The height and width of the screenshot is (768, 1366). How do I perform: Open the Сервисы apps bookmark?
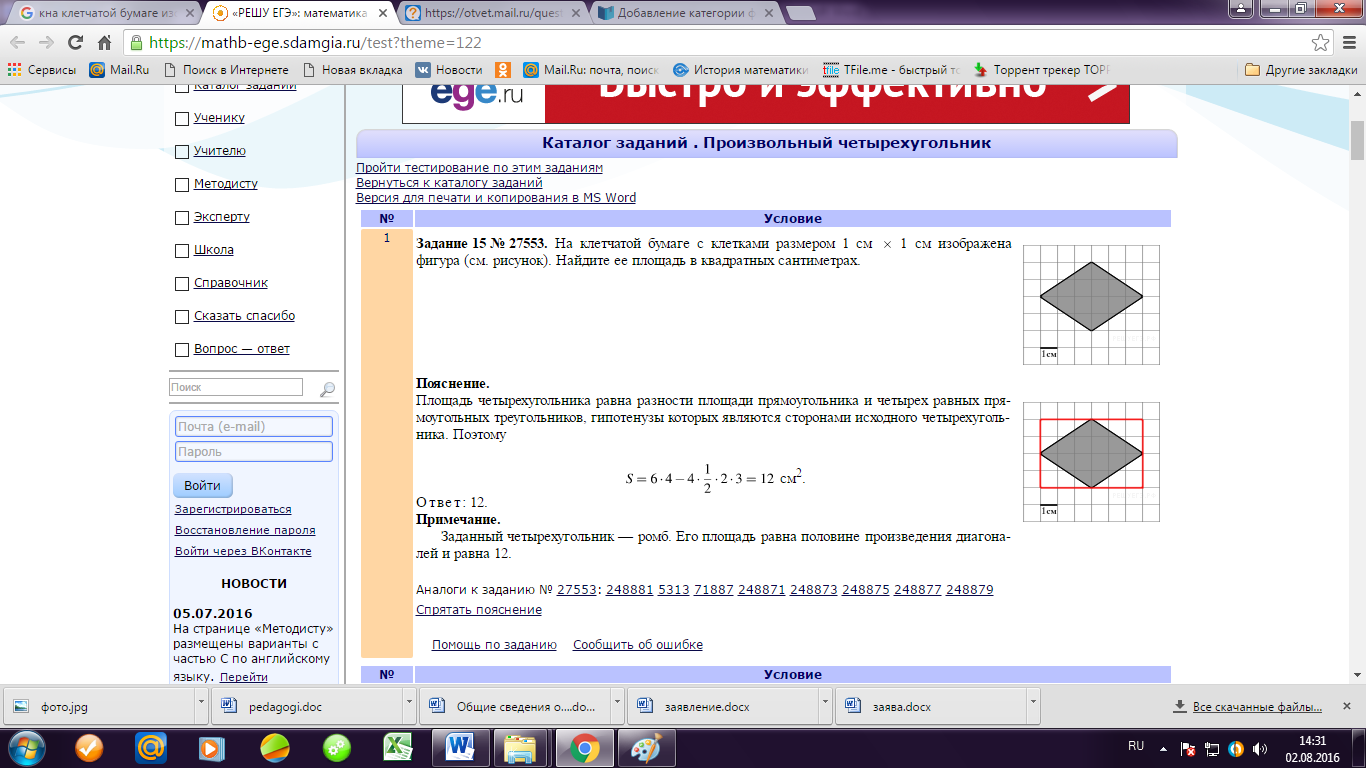pos(42,70)
